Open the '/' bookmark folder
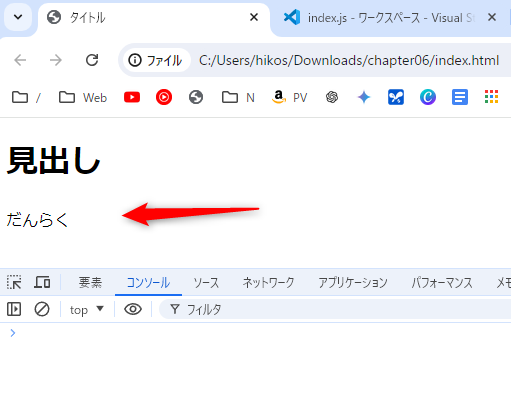 click(27, 97)
